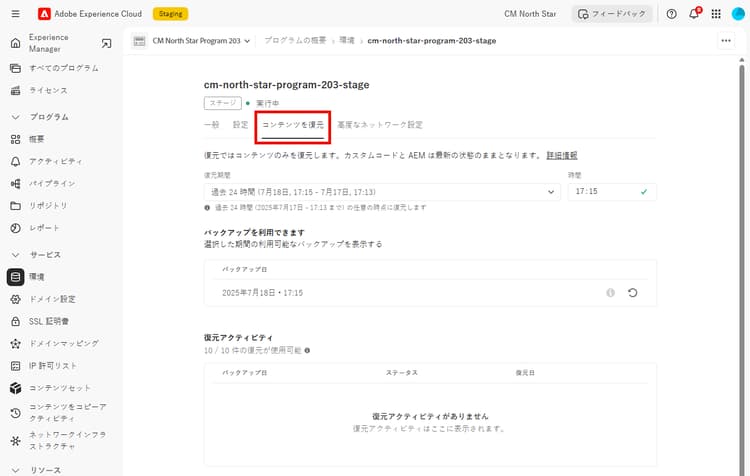Switch to 高度なネットワーク設定 tab

(x=380, y=125)
